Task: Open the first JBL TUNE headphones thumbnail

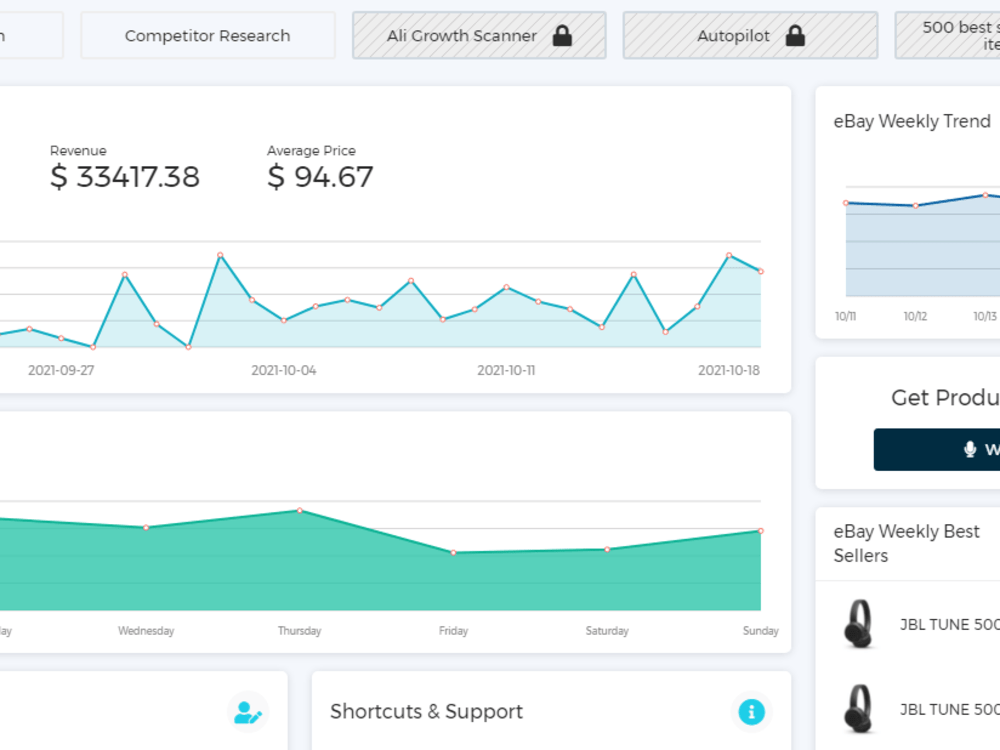Action: pos(858,623)
